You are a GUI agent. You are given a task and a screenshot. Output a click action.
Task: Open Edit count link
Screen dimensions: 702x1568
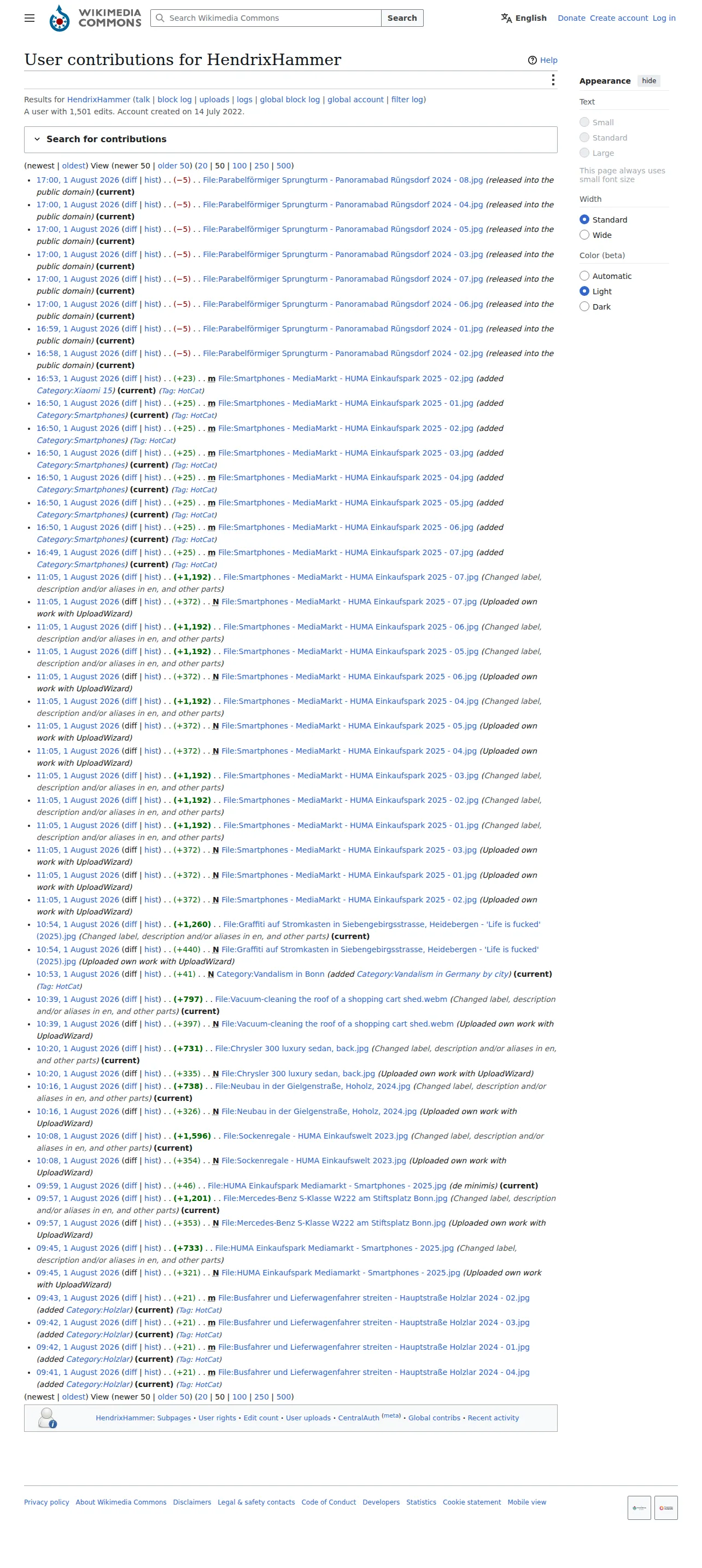click(261, 1418)
